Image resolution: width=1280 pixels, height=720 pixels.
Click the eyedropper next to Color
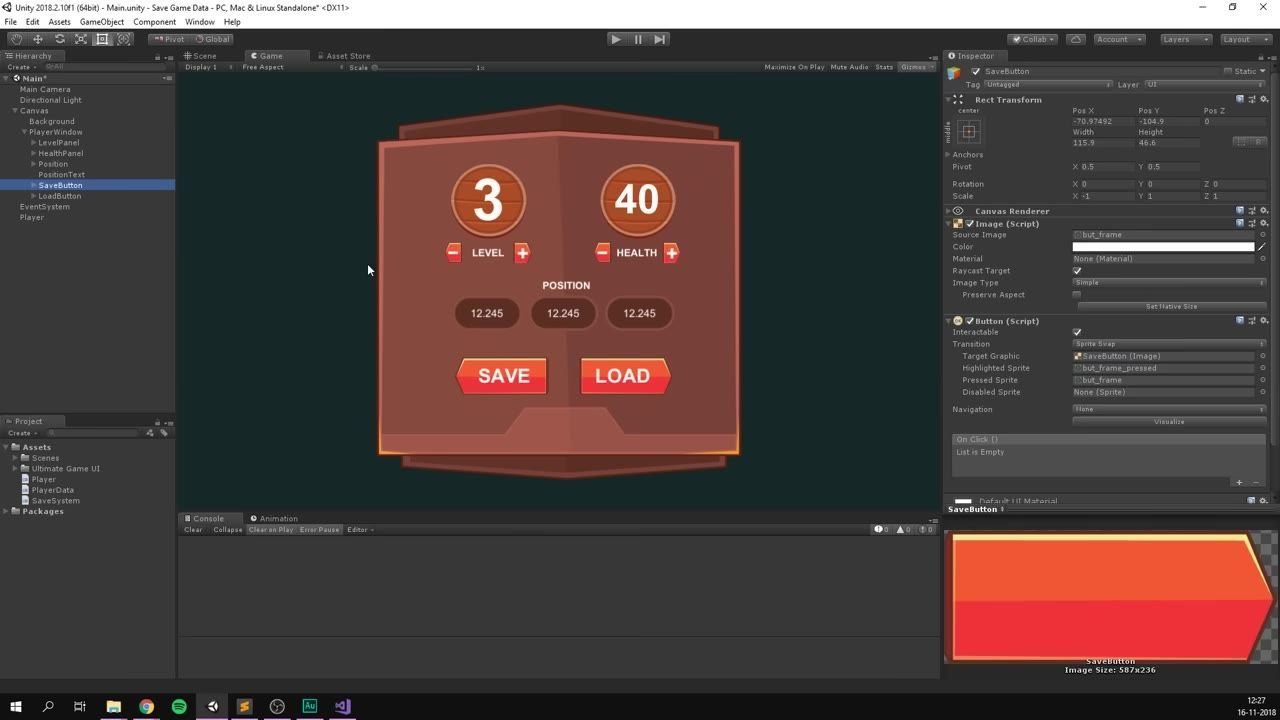[1262, 246]
